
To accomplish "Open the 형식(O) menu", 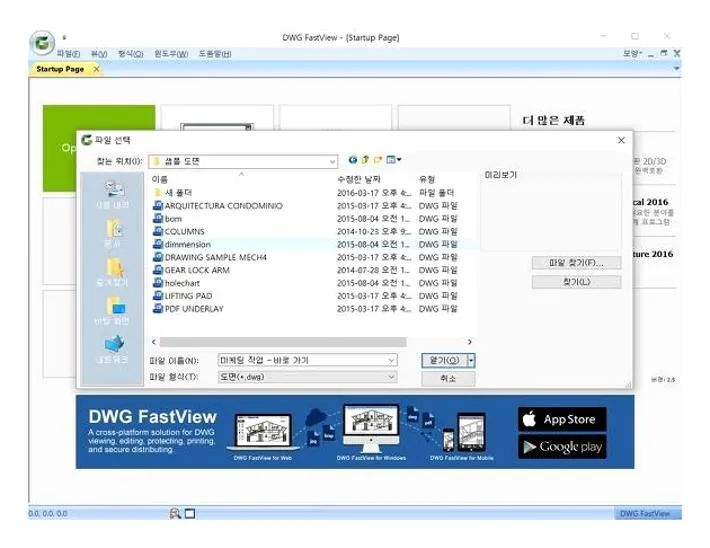I will click(130, 53).
